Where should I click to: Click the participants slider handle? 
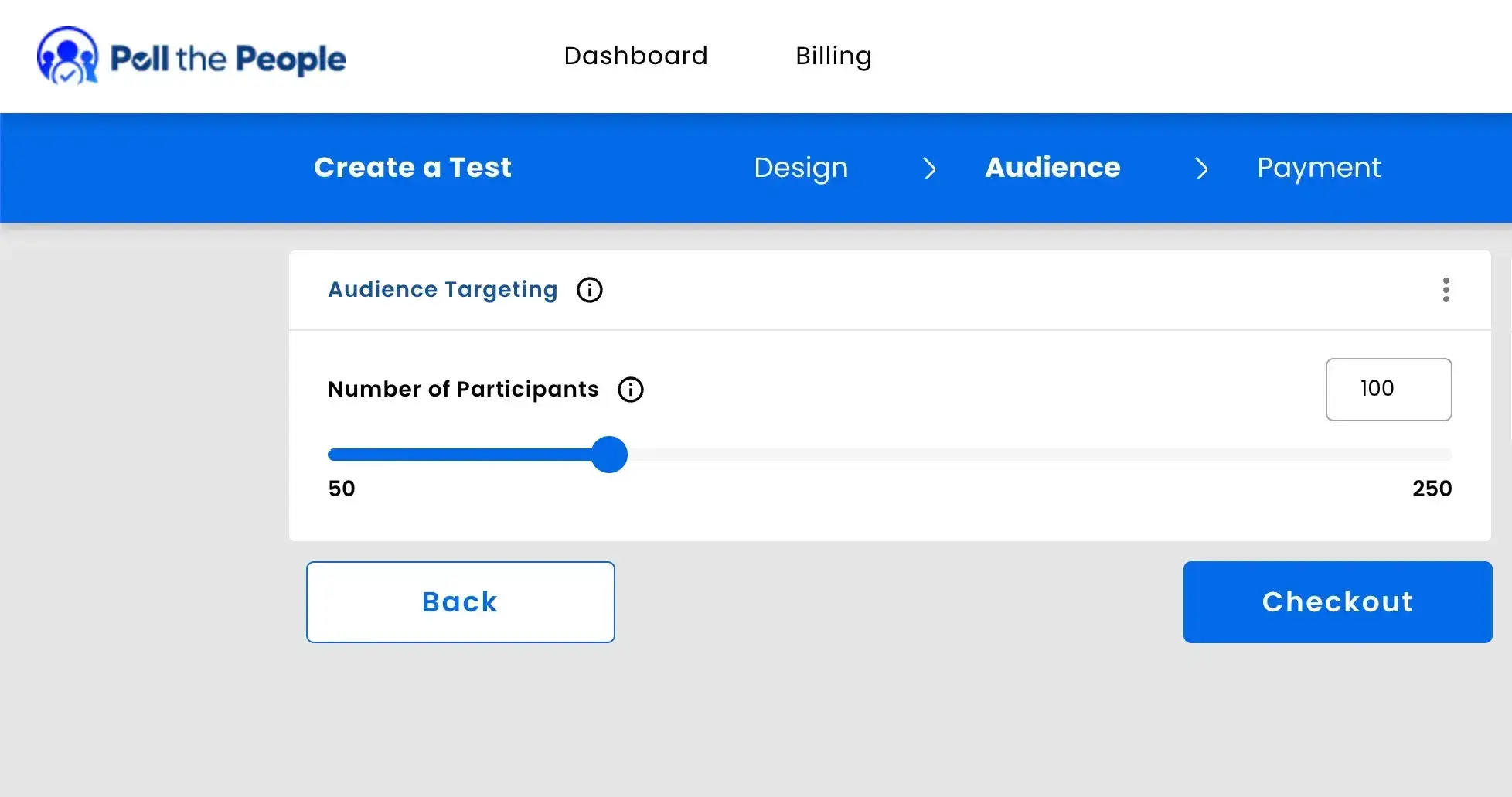609,455
